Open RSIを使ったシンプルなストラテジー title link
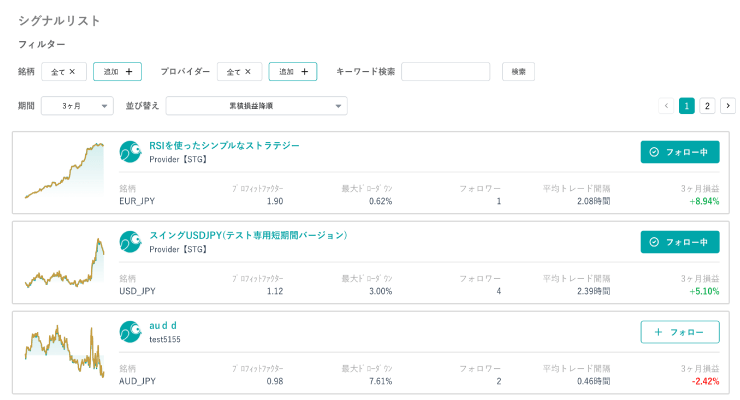Image resolution: width=740 pixels, height=400 pixels. click(224, 145)
